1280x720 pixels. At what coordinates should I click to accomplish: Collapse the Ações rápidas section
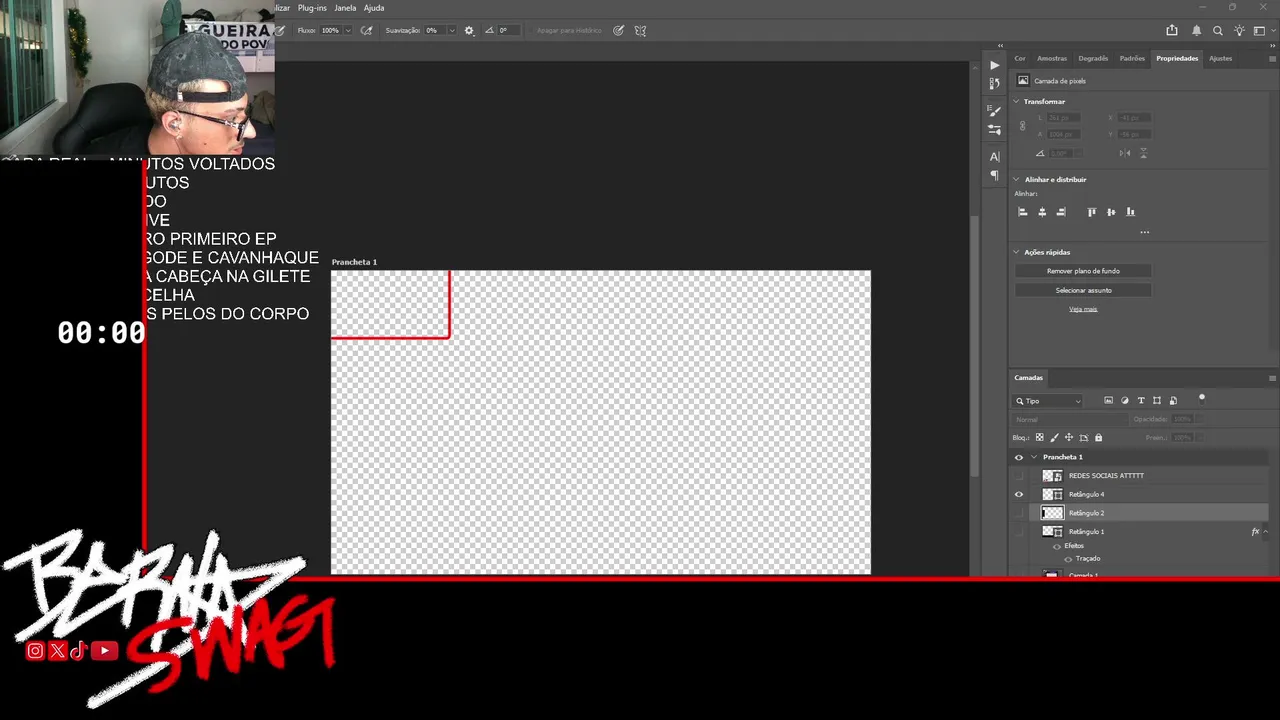1017,252
